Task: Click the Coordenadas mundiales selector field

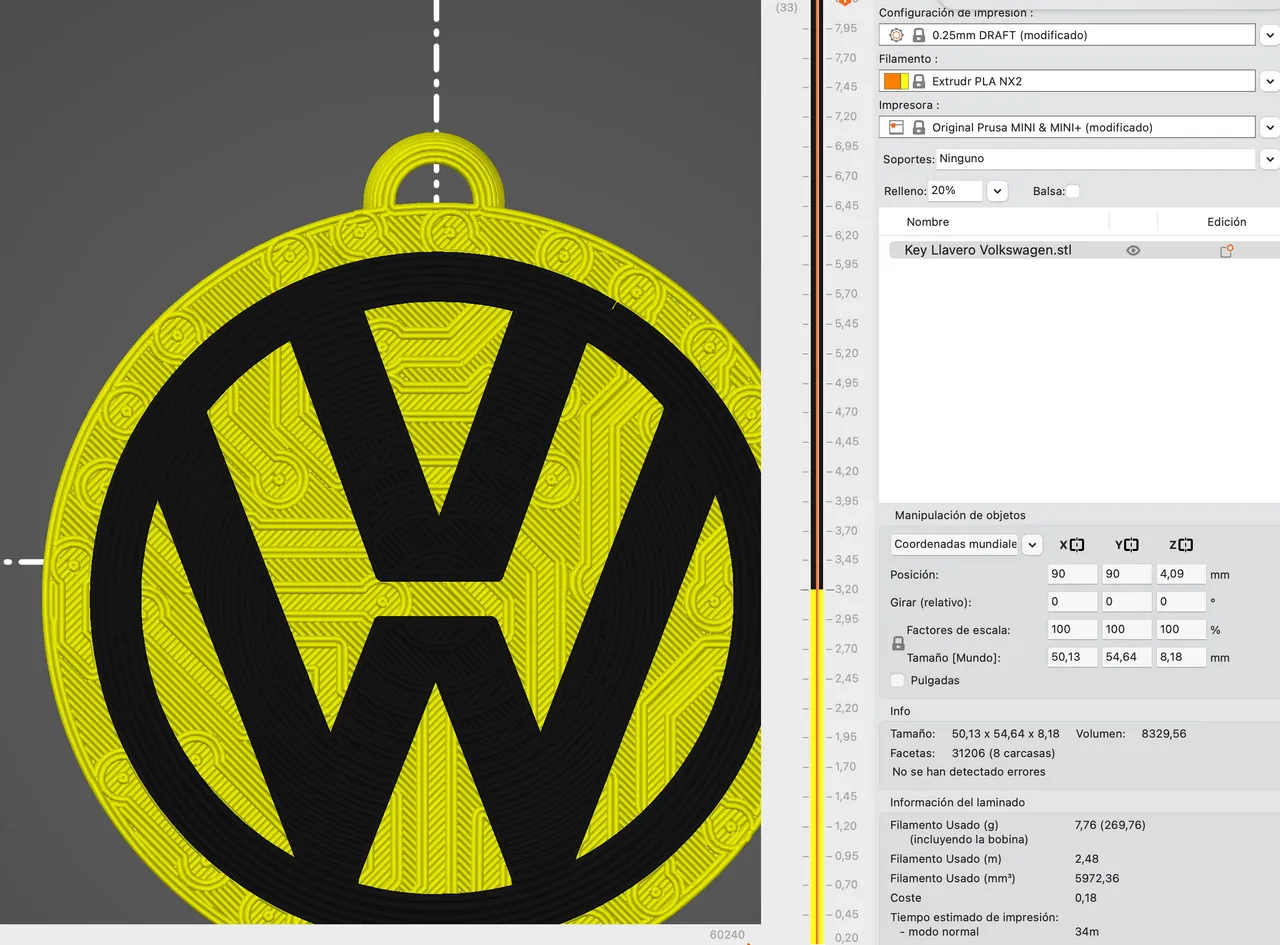Action: point(954,545)
